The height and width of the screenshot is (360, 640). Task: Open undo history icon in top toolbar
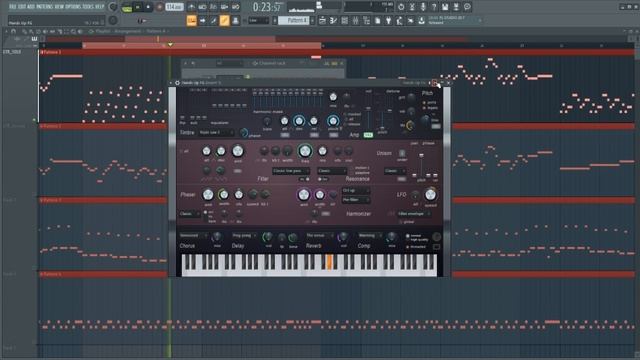[401, 7]
